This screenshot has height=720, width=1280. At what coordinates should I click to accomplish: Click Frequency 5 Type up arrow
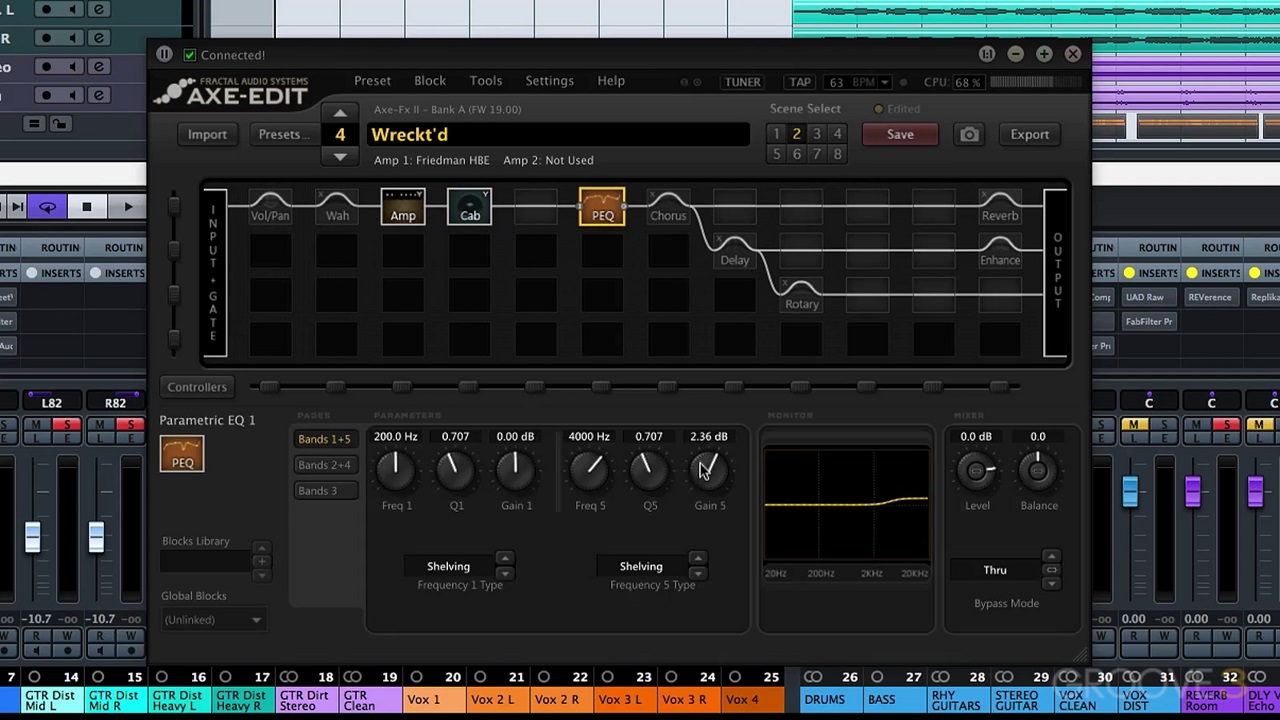pos(697,559)
